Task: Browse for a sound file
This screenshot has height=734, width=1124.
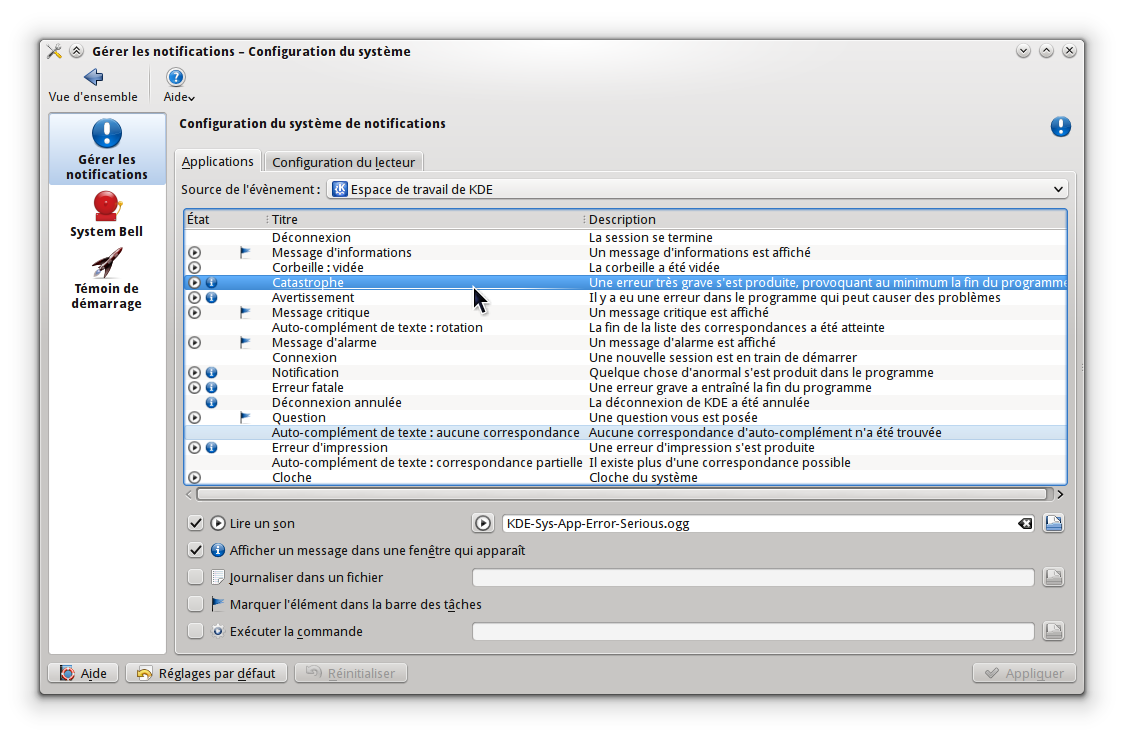Action: click(x=1054, y=523)
